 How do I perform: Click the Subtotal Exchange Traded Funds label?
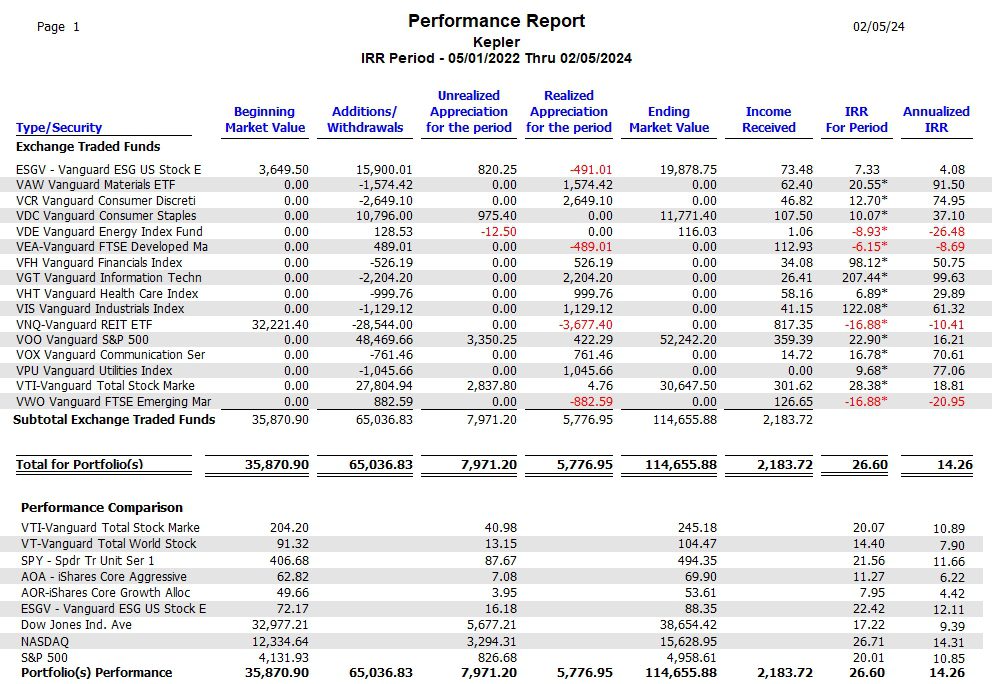[115, 420]
